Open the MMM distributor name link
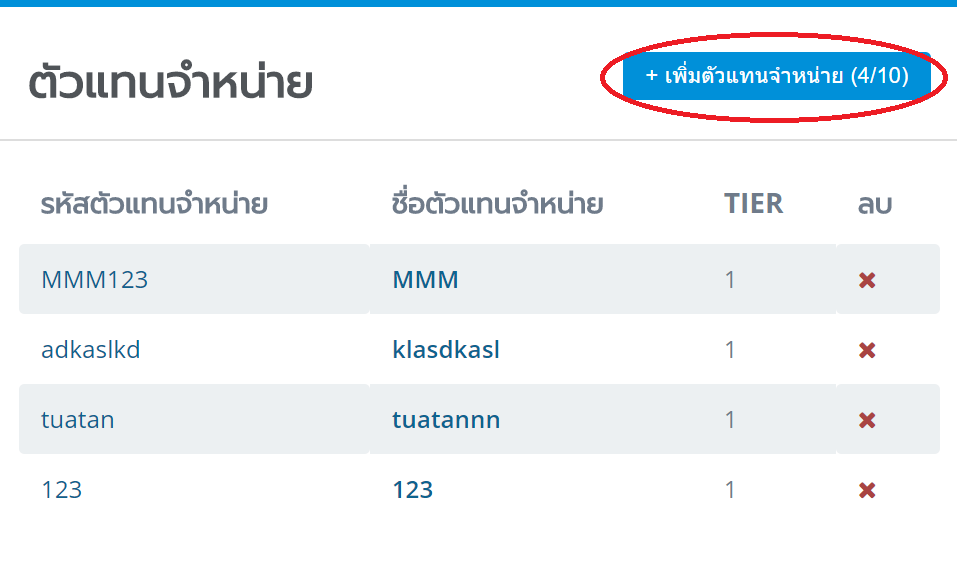Image resolution: width=957 pixels, height=578 pixels. coord(425,280)
